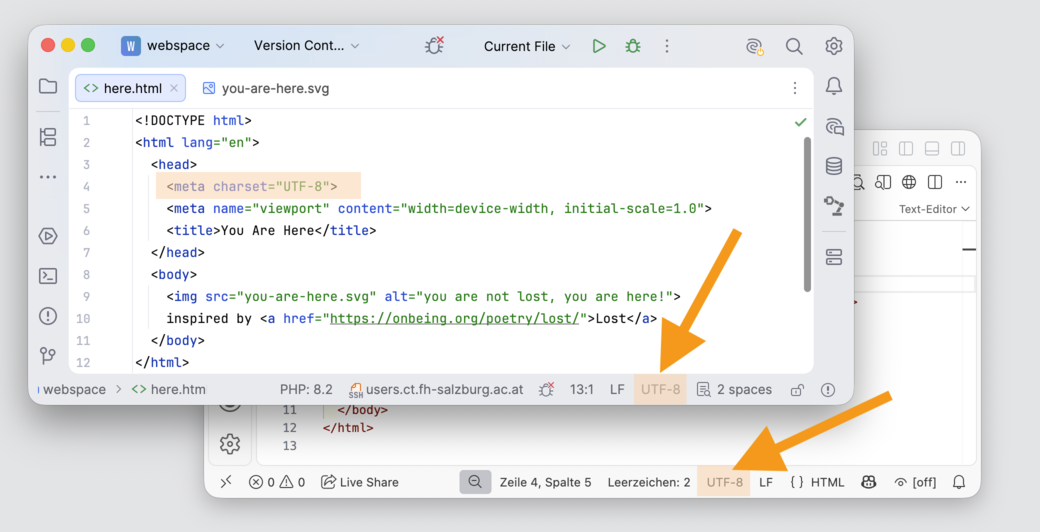
Task: Click the globe preview icon in VS Code
Action: [909, 182]
